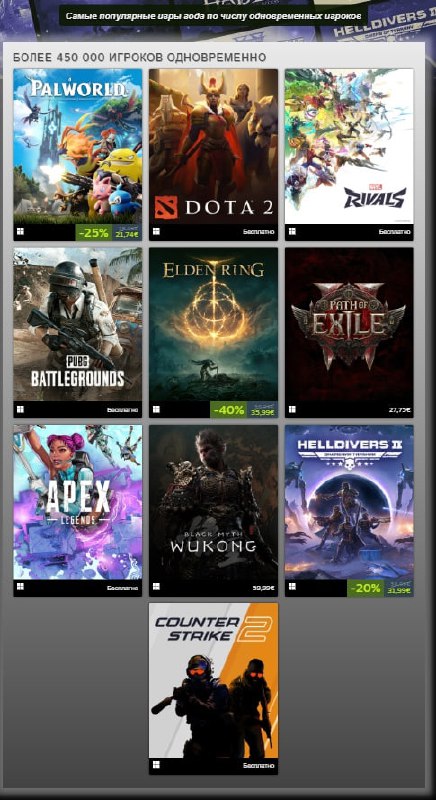
Task: Select the Marvel Rivals cover art
Action: [x=349, y=146]
